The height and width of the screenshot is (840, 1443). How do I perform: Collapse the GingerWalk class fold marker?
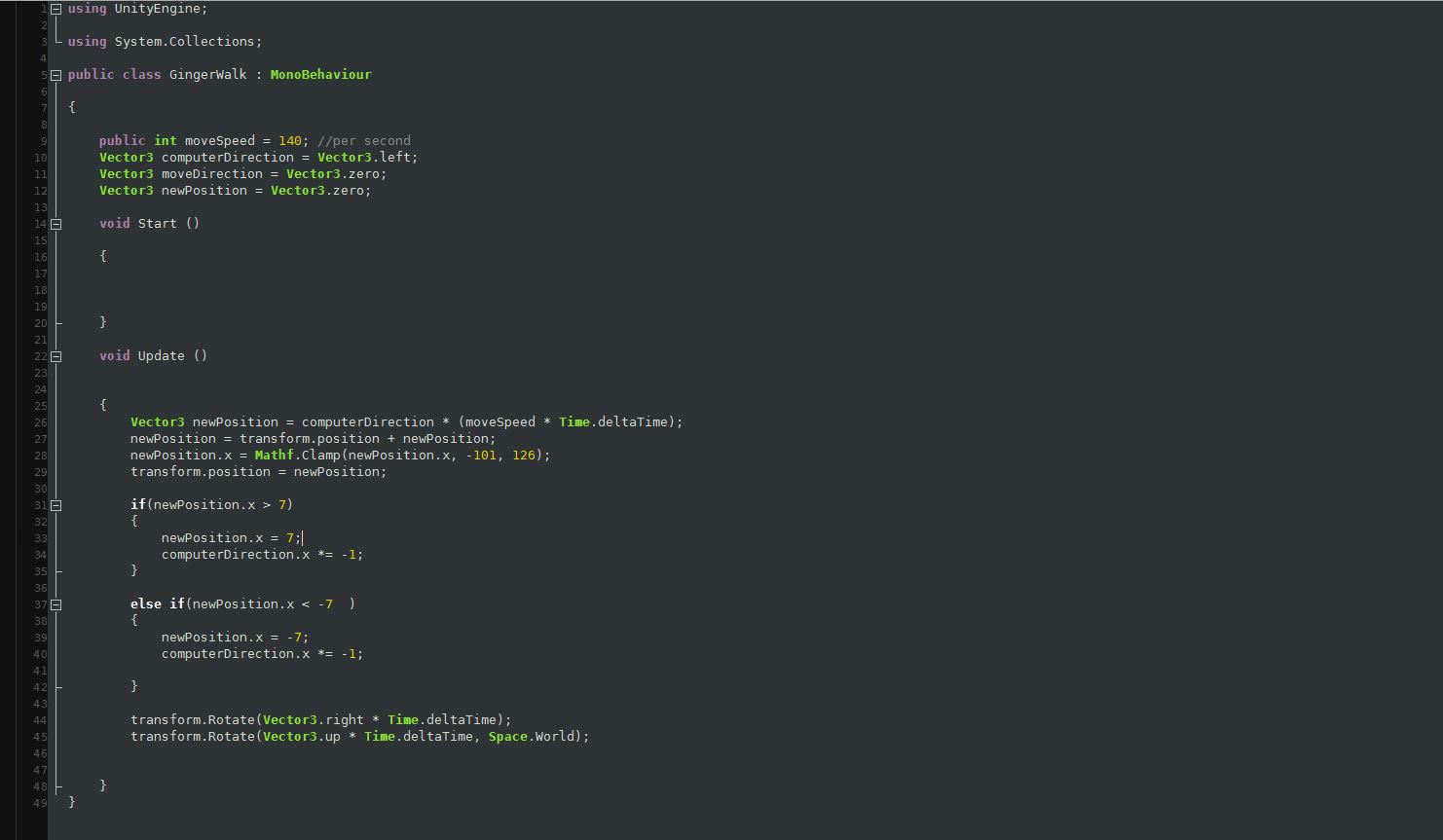(55, 75)
